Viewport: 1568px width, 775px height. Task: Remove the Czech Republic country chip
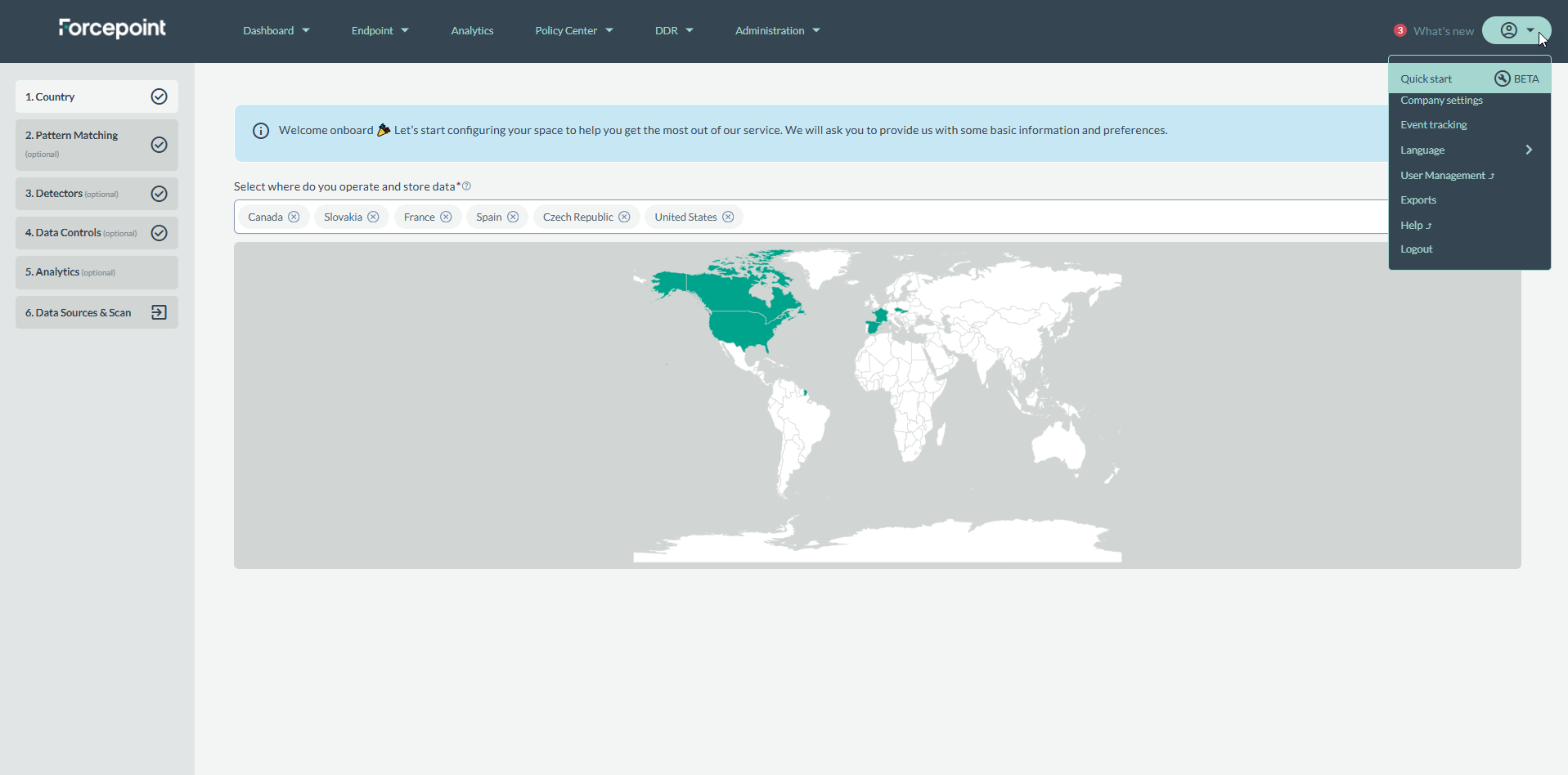tap(624, 217)
